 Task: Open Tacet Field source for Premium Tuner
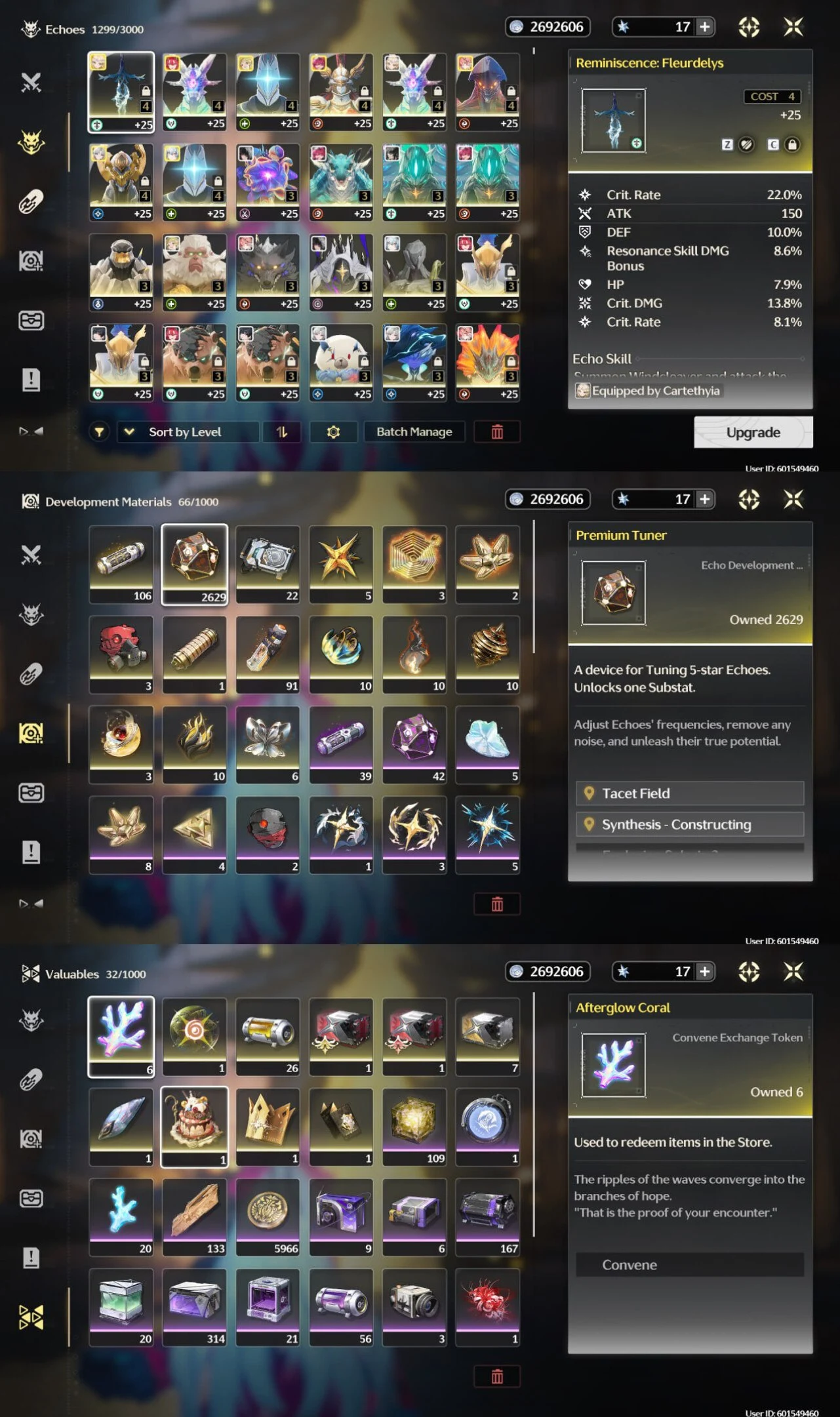[690, 793]
